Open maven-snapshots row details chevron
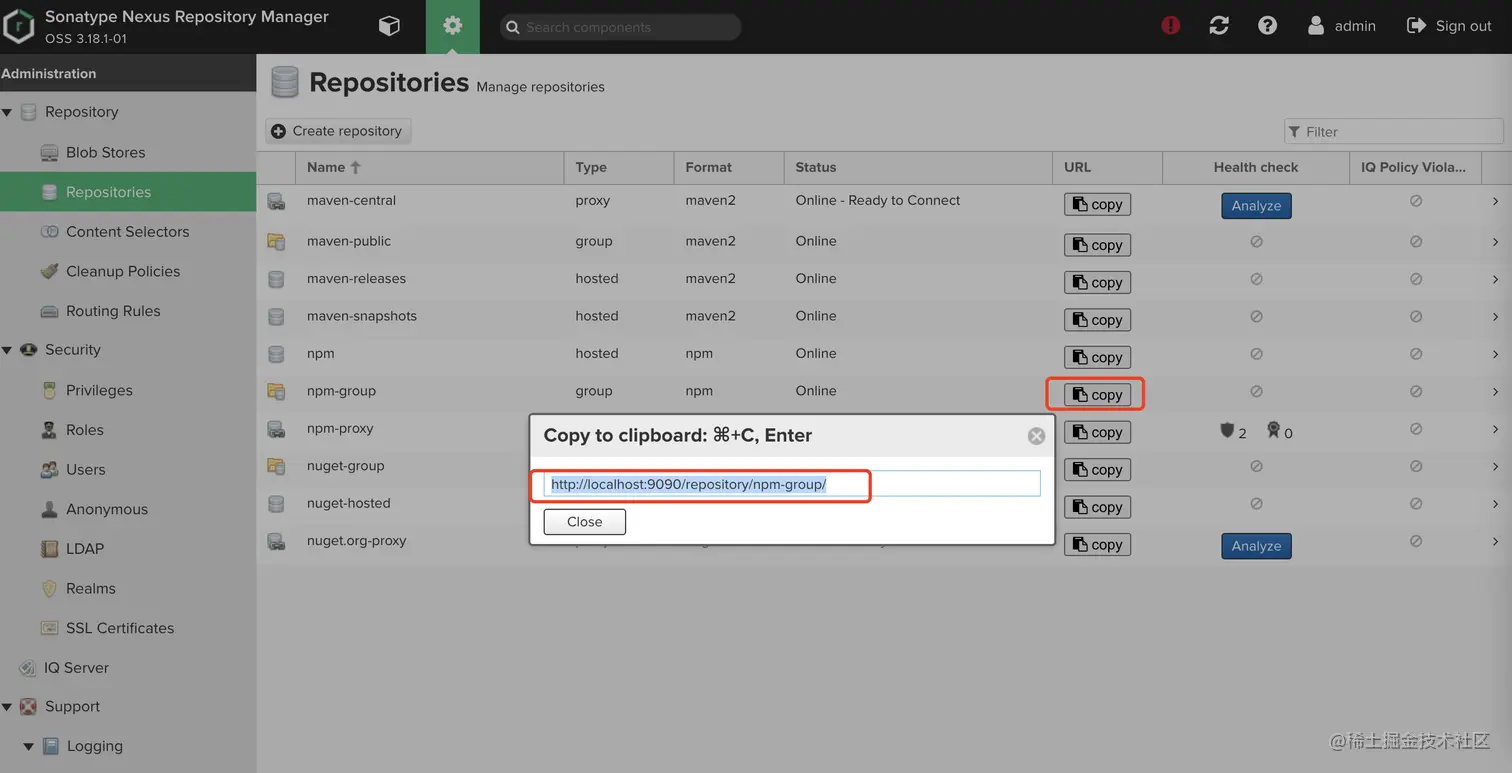 click(x=1495, y=316)
